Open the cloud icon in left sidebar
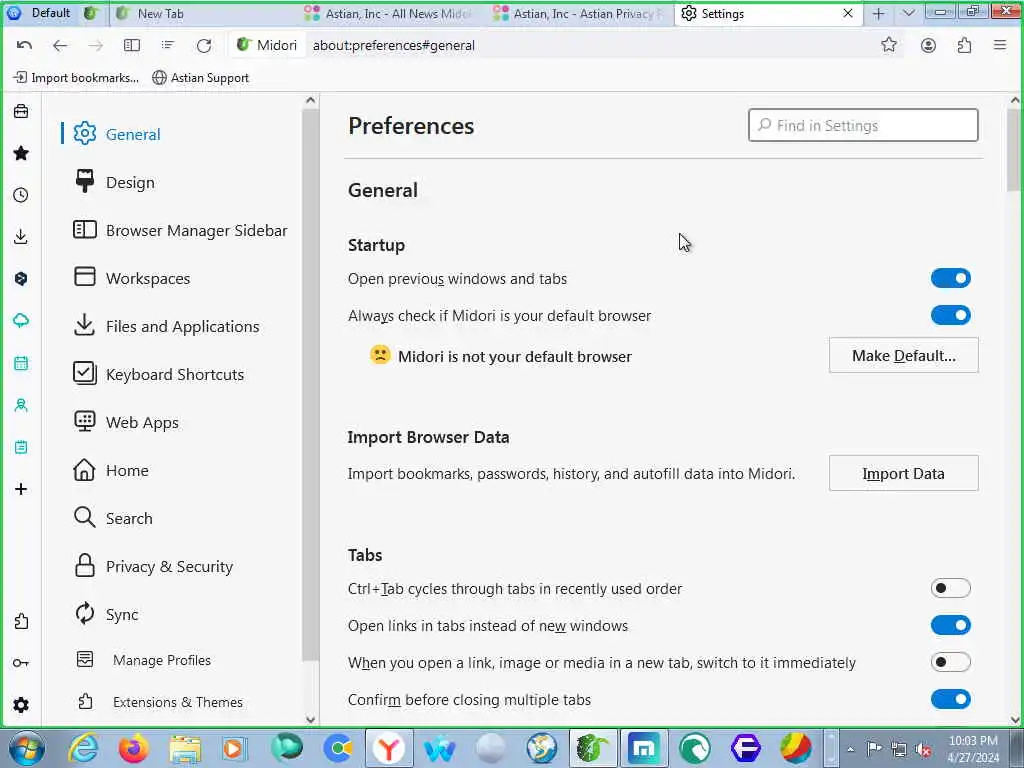 [21, 321]
